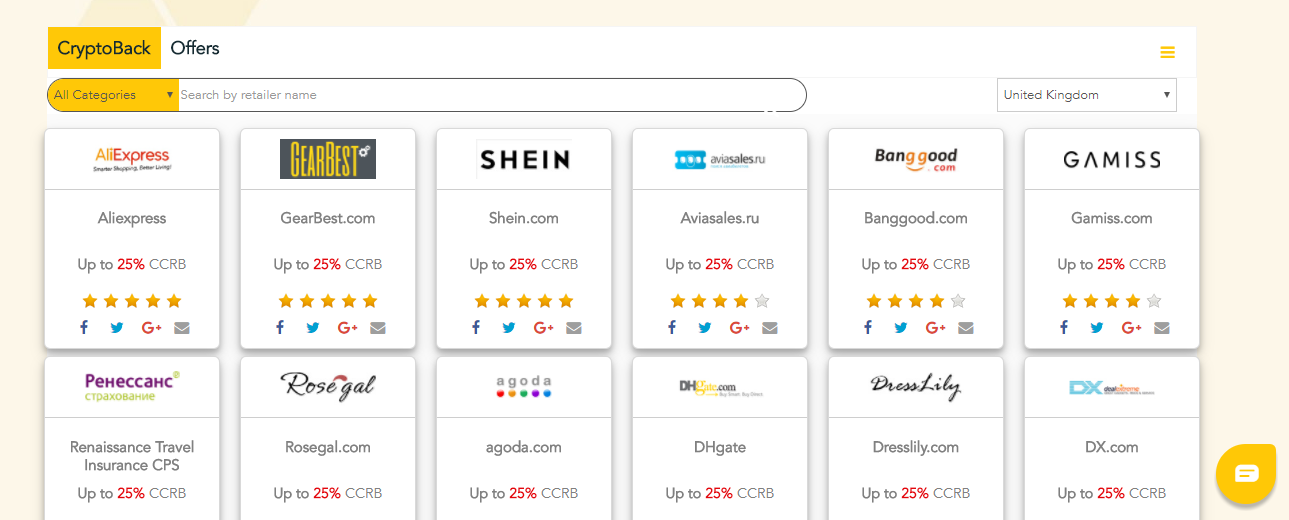
Task: Open the hamburger menu icon
Action: (x=1167, y=52)
